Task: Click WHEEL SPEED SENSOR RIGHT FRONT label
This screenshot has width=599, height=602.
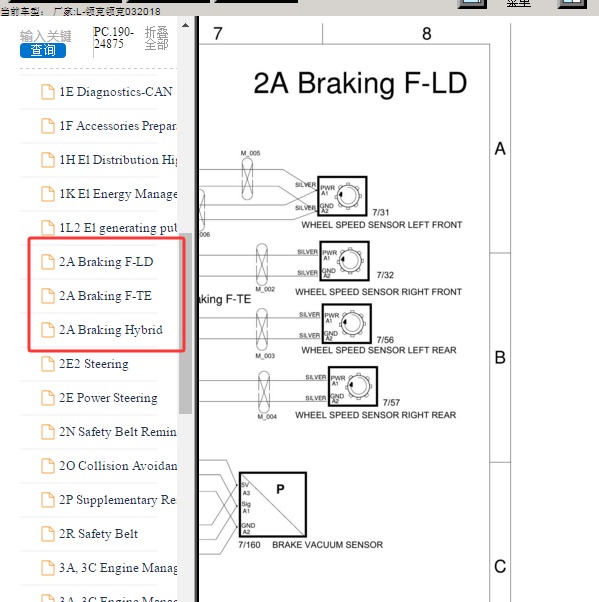Action: (378, 292)
